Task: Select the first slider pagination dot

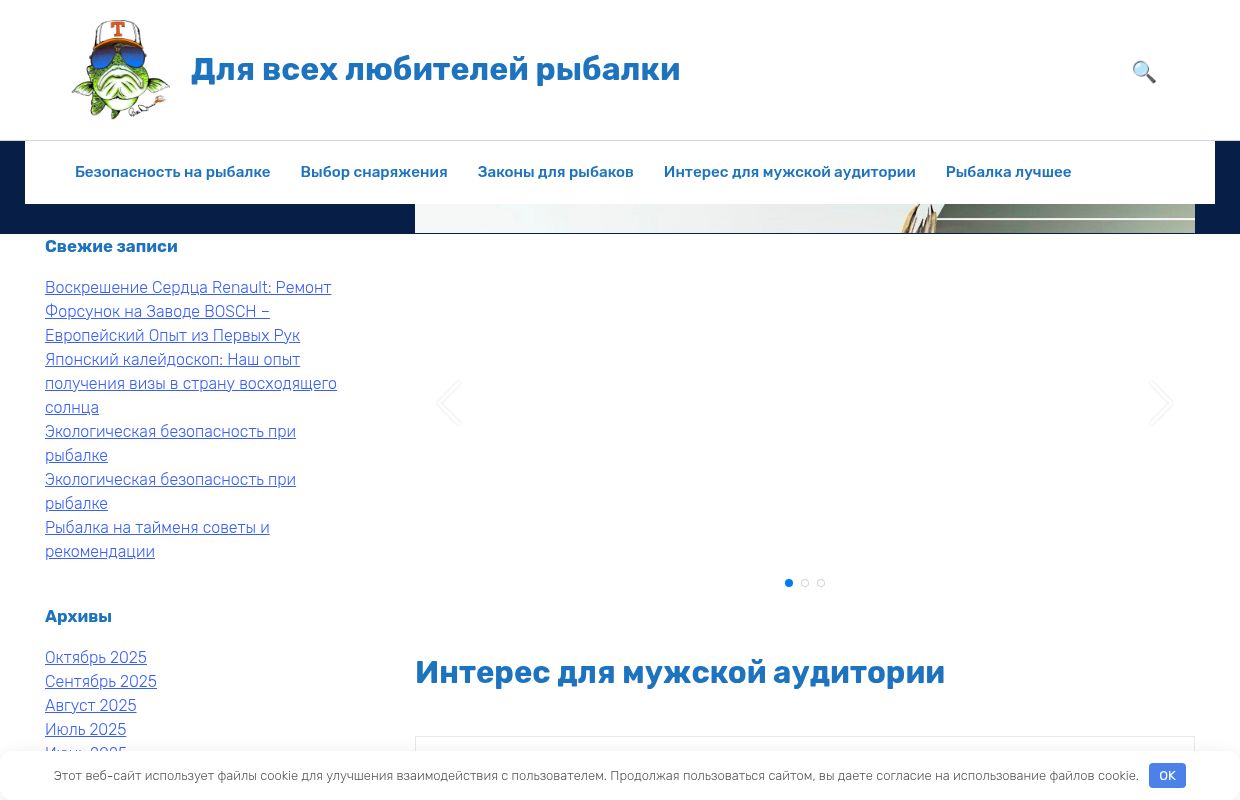Action: point(789,583)
